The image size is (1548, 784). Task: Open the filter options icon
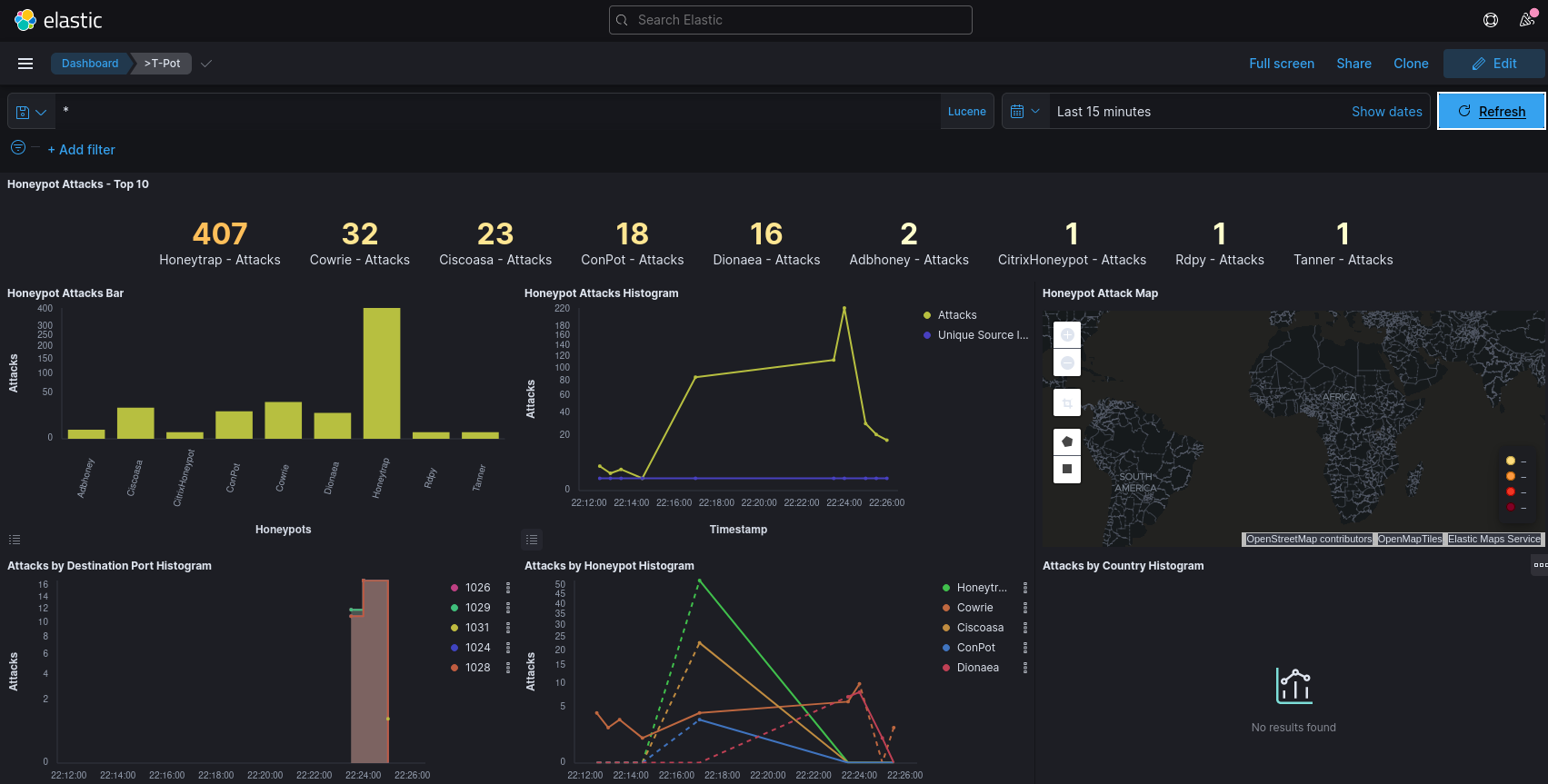(18, 147)
